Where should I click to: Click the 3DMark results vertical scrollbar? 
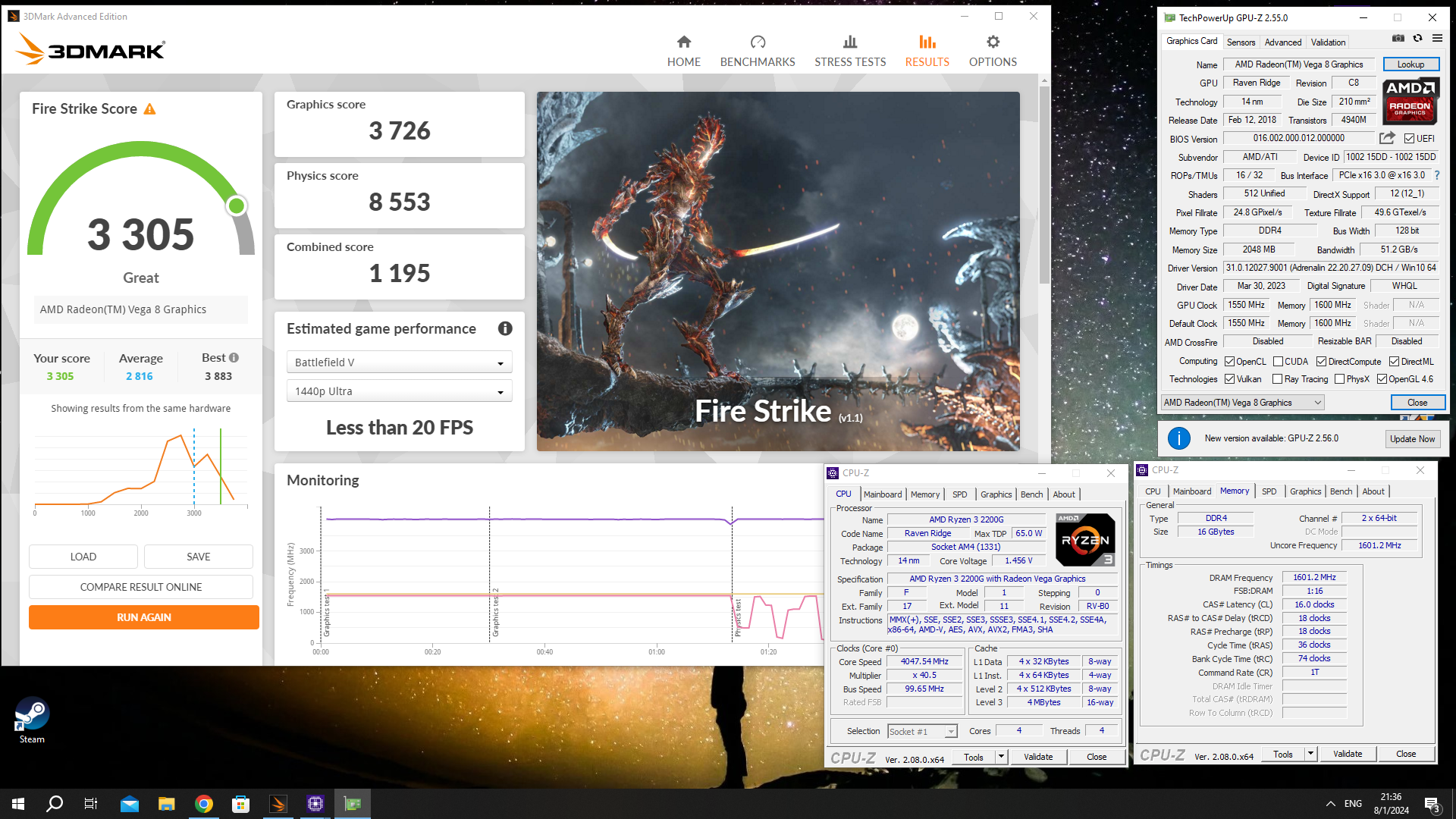1044,186
